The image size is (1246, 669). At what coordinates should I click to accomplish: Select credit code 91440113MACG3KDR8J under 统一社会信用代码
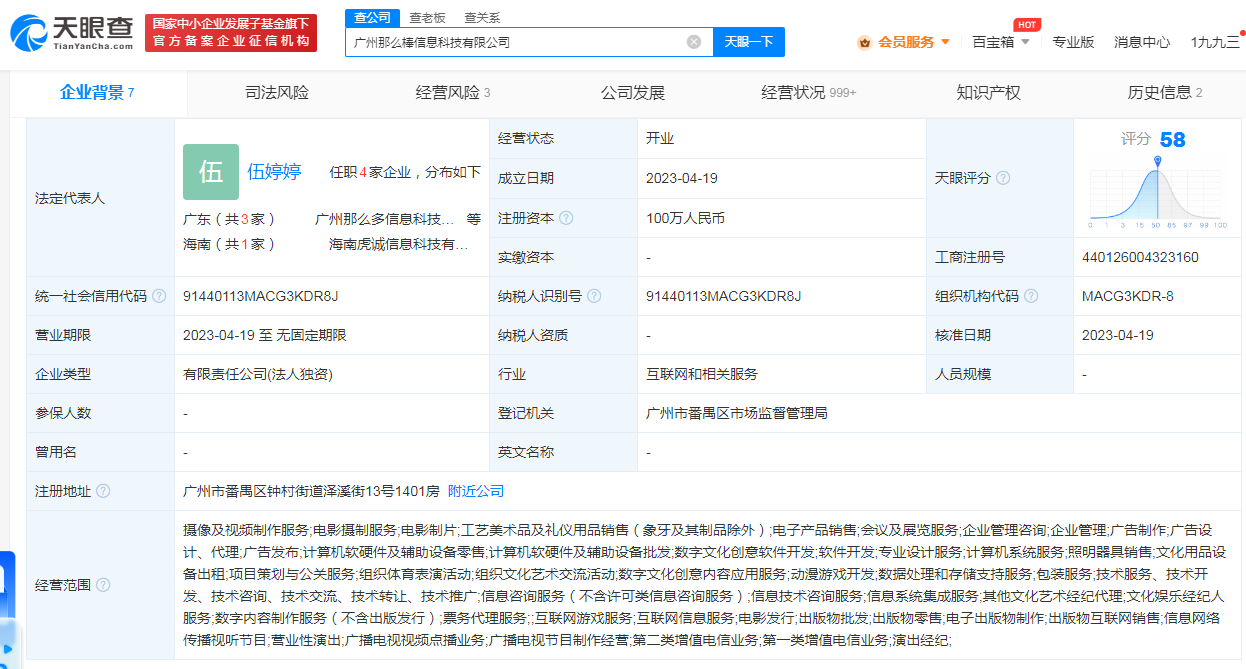261,296
